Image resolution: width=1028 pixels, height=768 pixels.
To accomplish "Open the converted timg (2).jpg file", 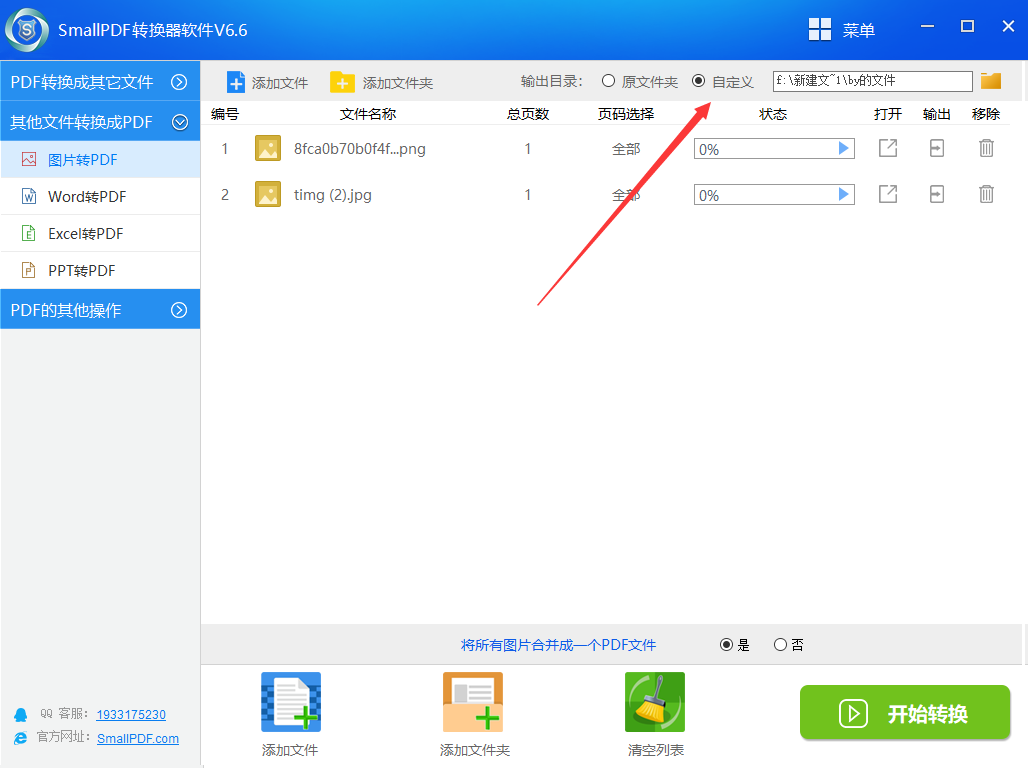I will point(888,194).
